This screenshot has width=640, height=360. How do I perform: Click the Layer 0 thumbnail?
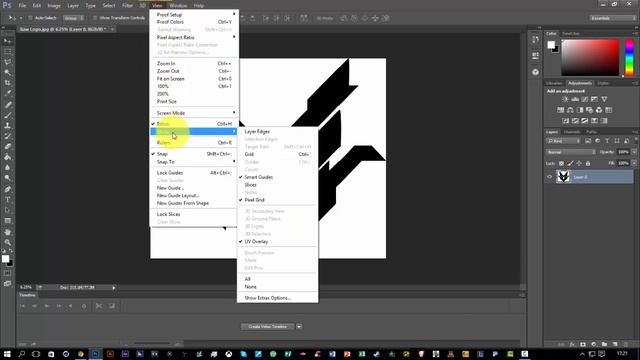click(x=564, y=177)
